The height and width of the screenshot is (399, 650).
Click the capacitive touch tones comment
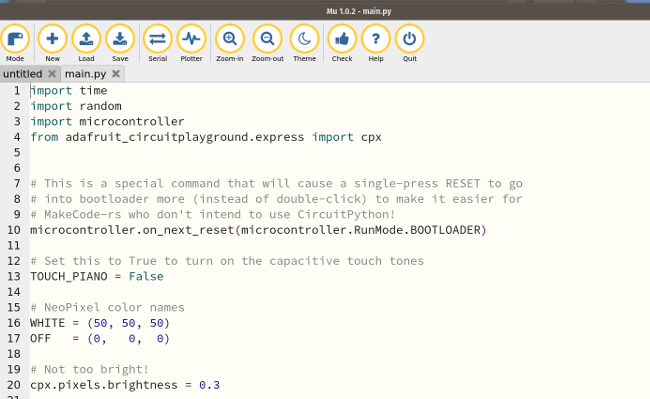coord(227,261)
